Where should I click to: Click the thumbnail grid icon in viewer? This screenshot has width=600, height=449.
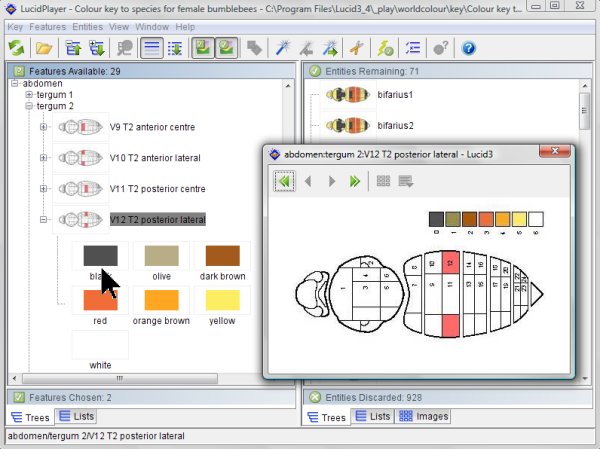[383, 181]
